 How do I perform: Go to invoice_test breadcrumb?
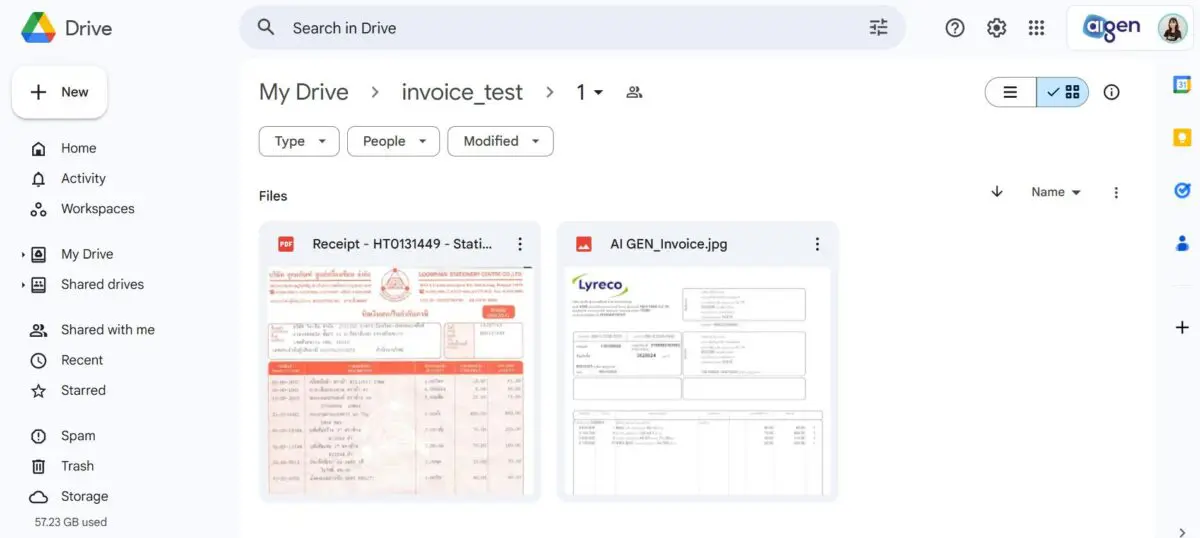(462, 92)
